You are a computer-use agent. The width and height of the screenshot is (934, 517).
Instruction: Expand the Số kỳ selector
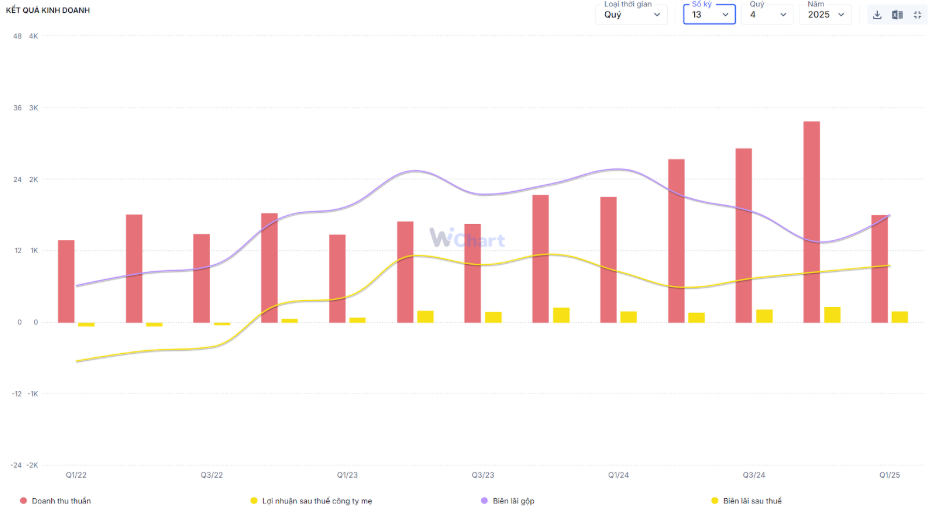[709, 14]
